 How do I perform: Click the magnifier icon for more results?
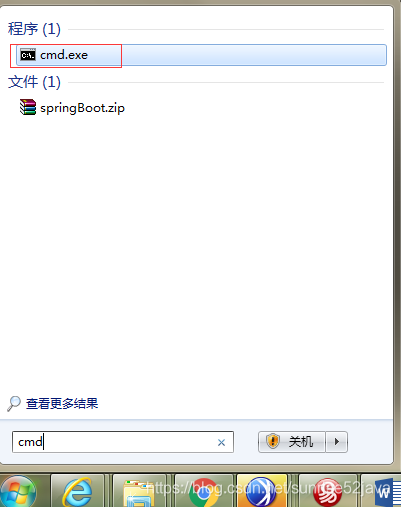[x=14, y=404]
